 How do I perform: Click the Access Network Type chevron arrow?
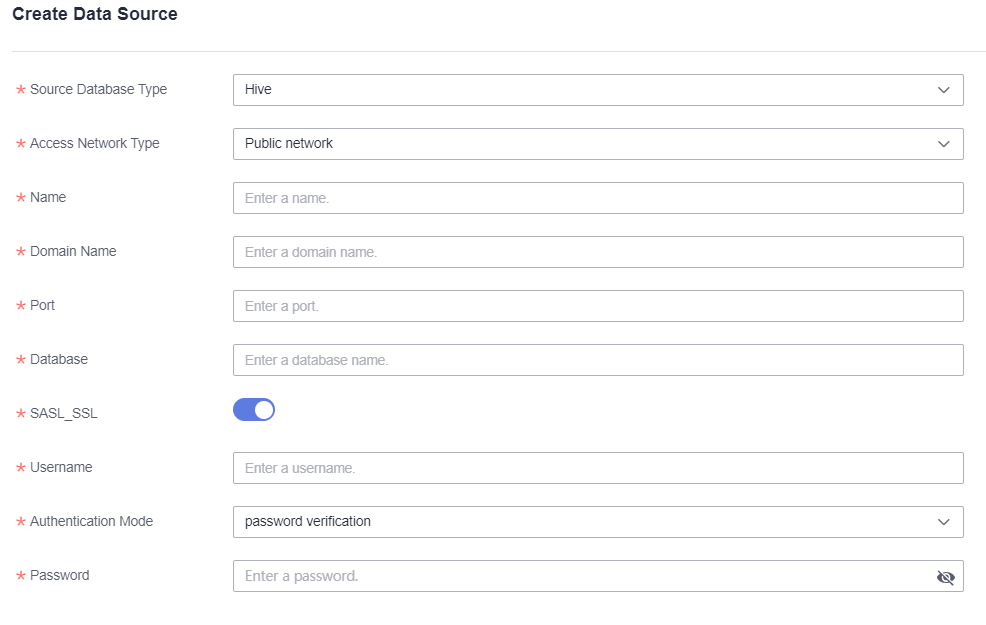point(943,144)
